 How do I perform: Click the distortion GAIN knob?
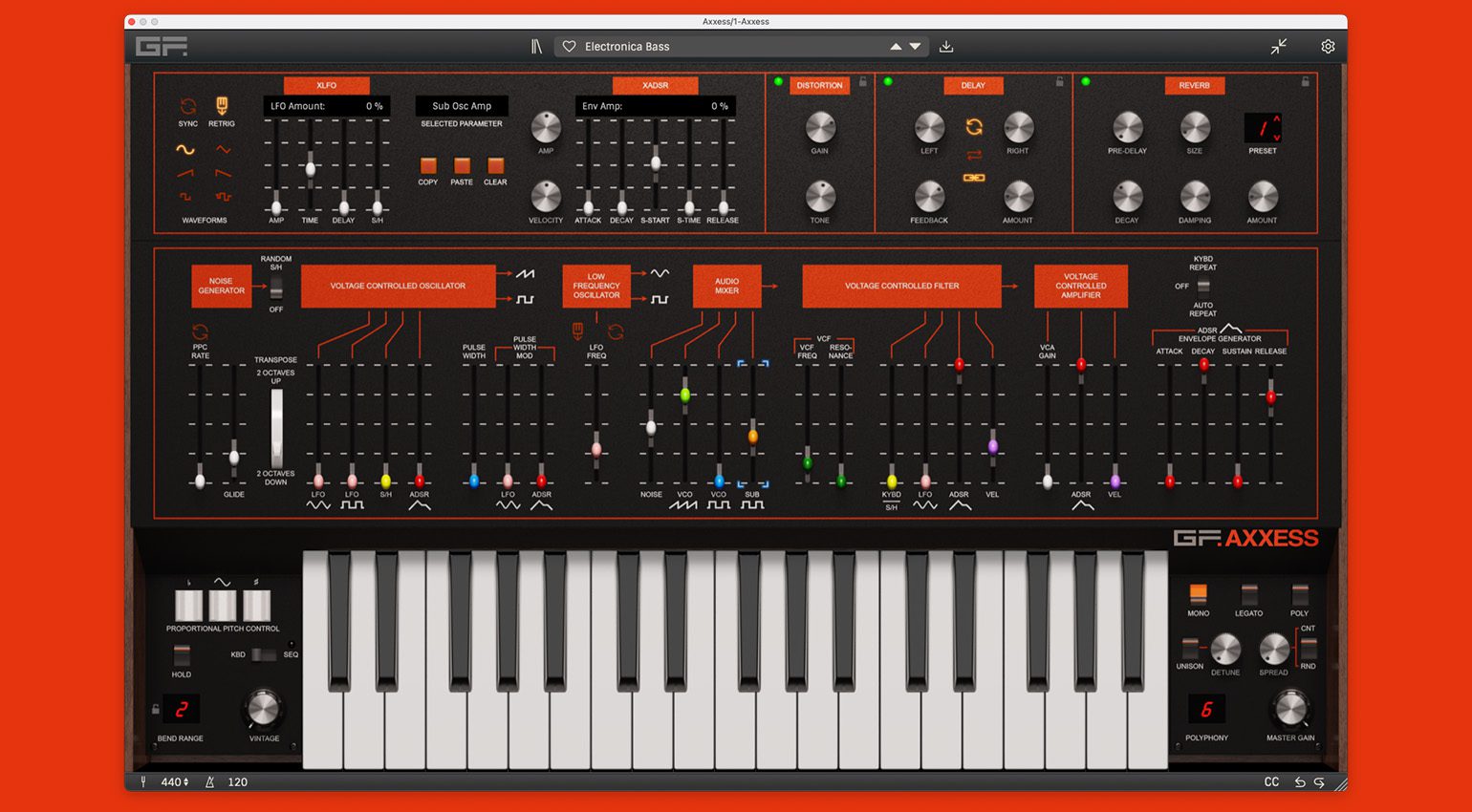click(x=820, y=127)
